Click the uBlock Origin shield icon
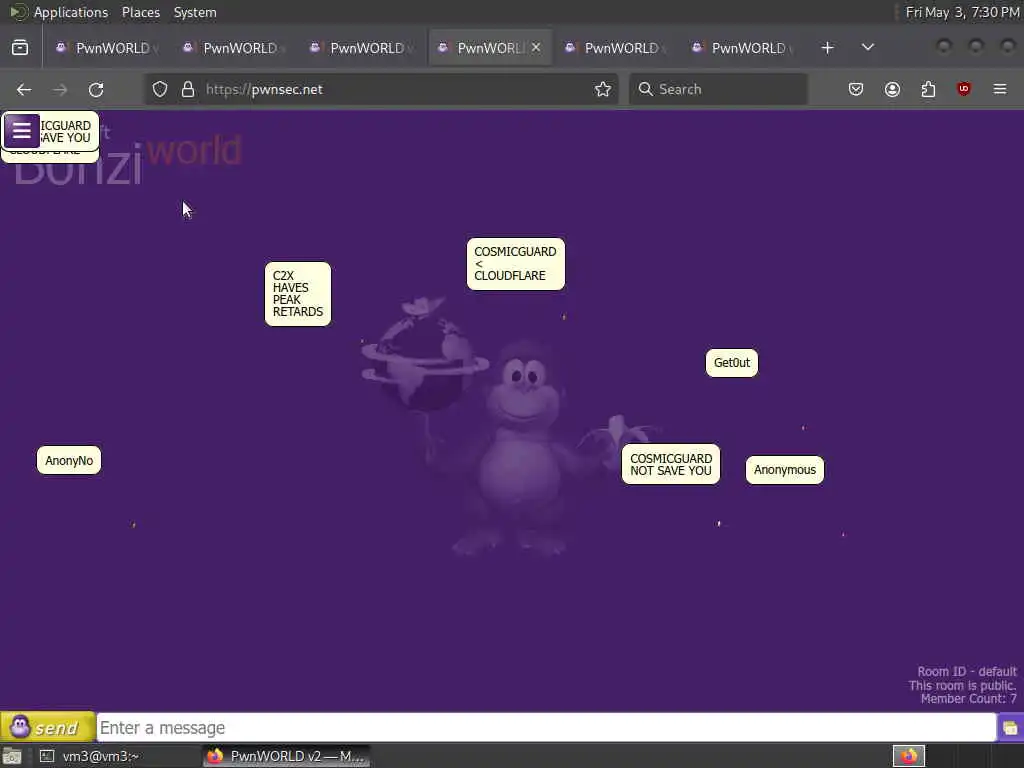The width and height of the screenshot is (1024, 768). [964, 89]
